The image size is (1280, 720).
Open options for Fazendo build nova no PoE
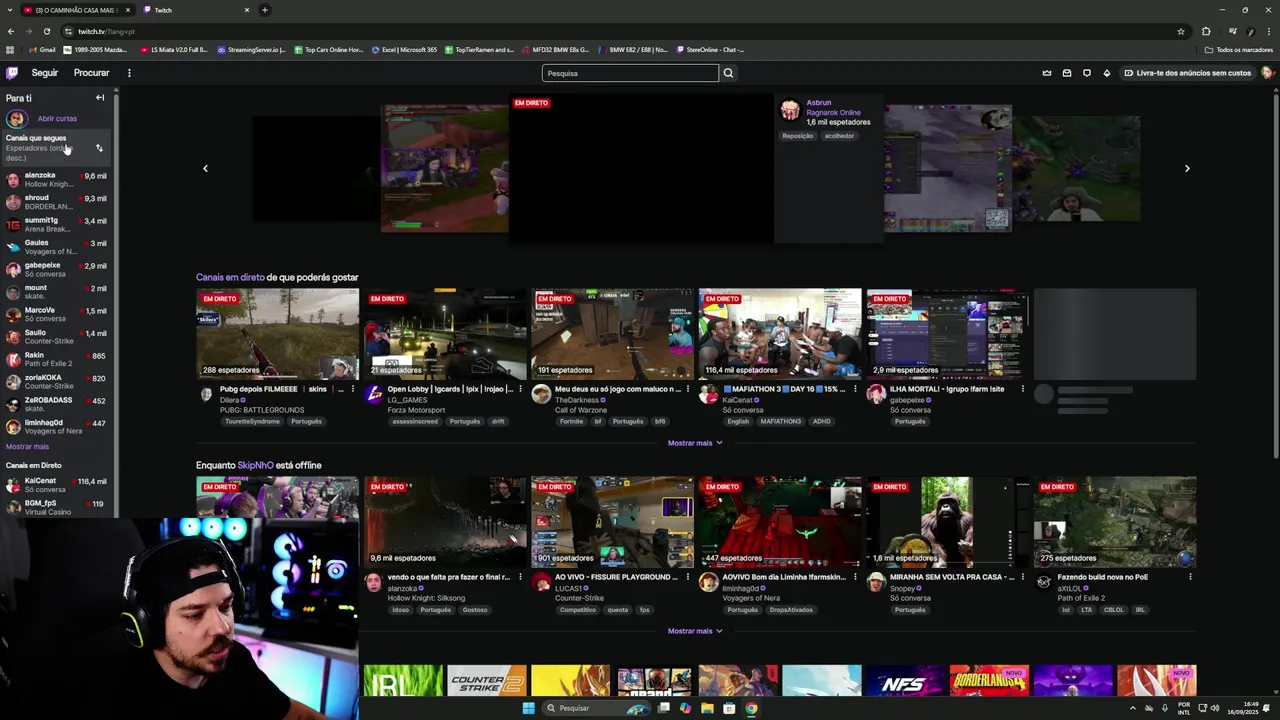(x=1190, y=577)
